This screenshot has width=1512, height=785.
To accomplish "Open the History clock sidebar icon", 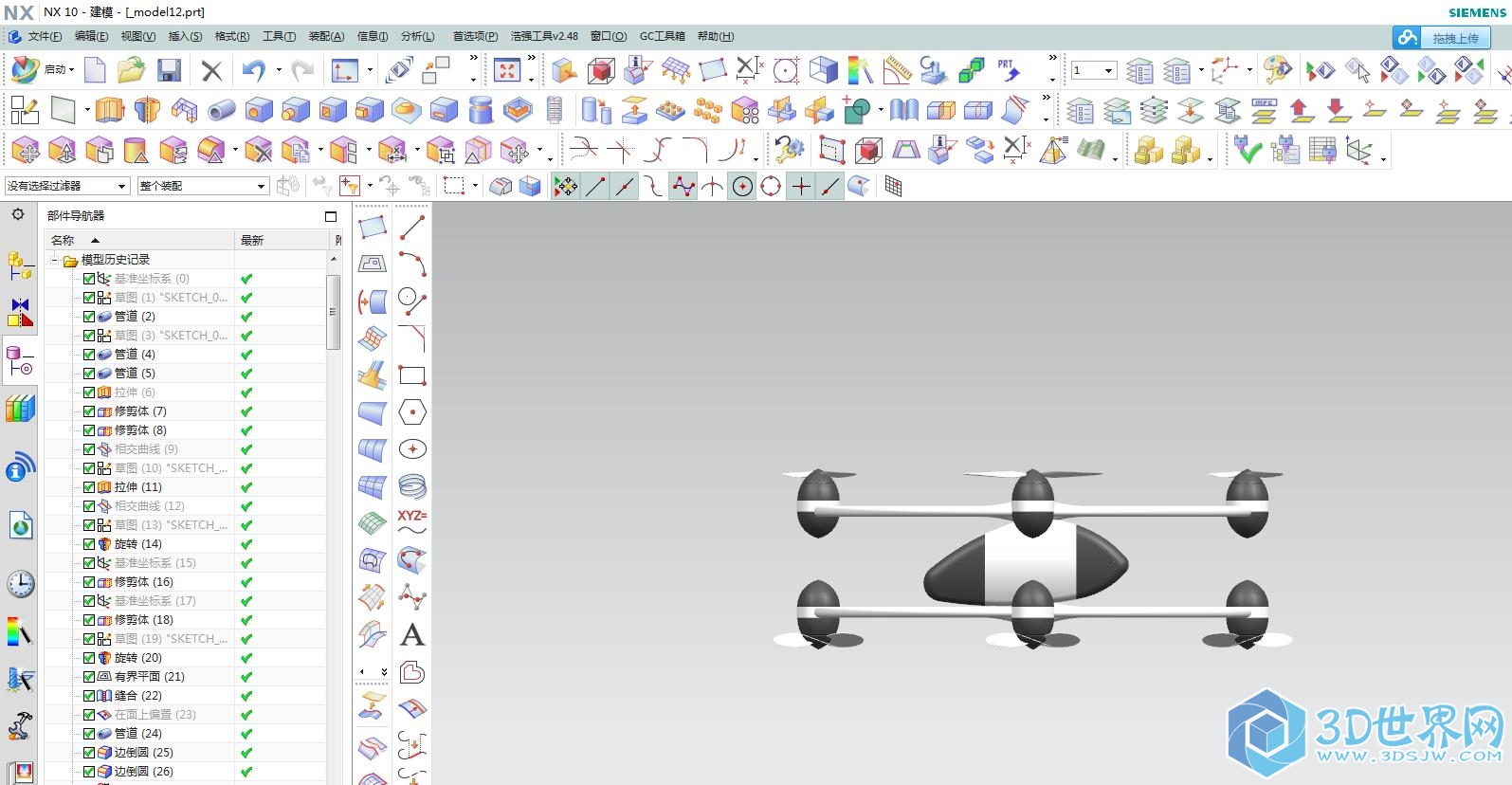I will click(20, 584).
